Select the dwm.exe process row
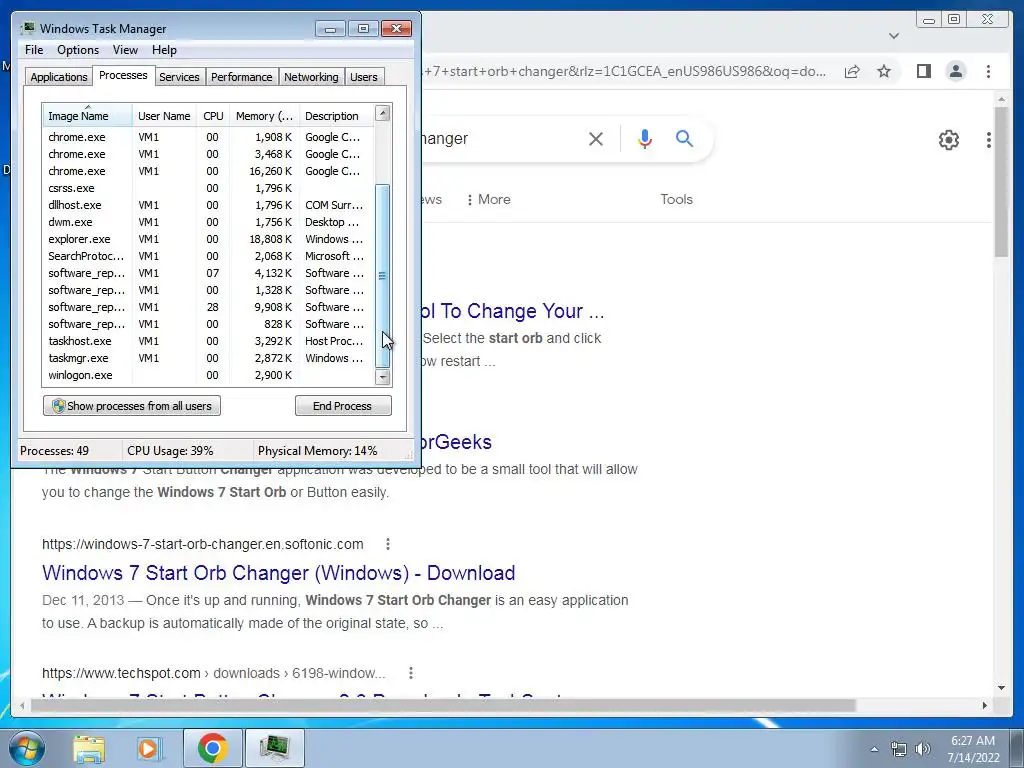 [208, 222]
